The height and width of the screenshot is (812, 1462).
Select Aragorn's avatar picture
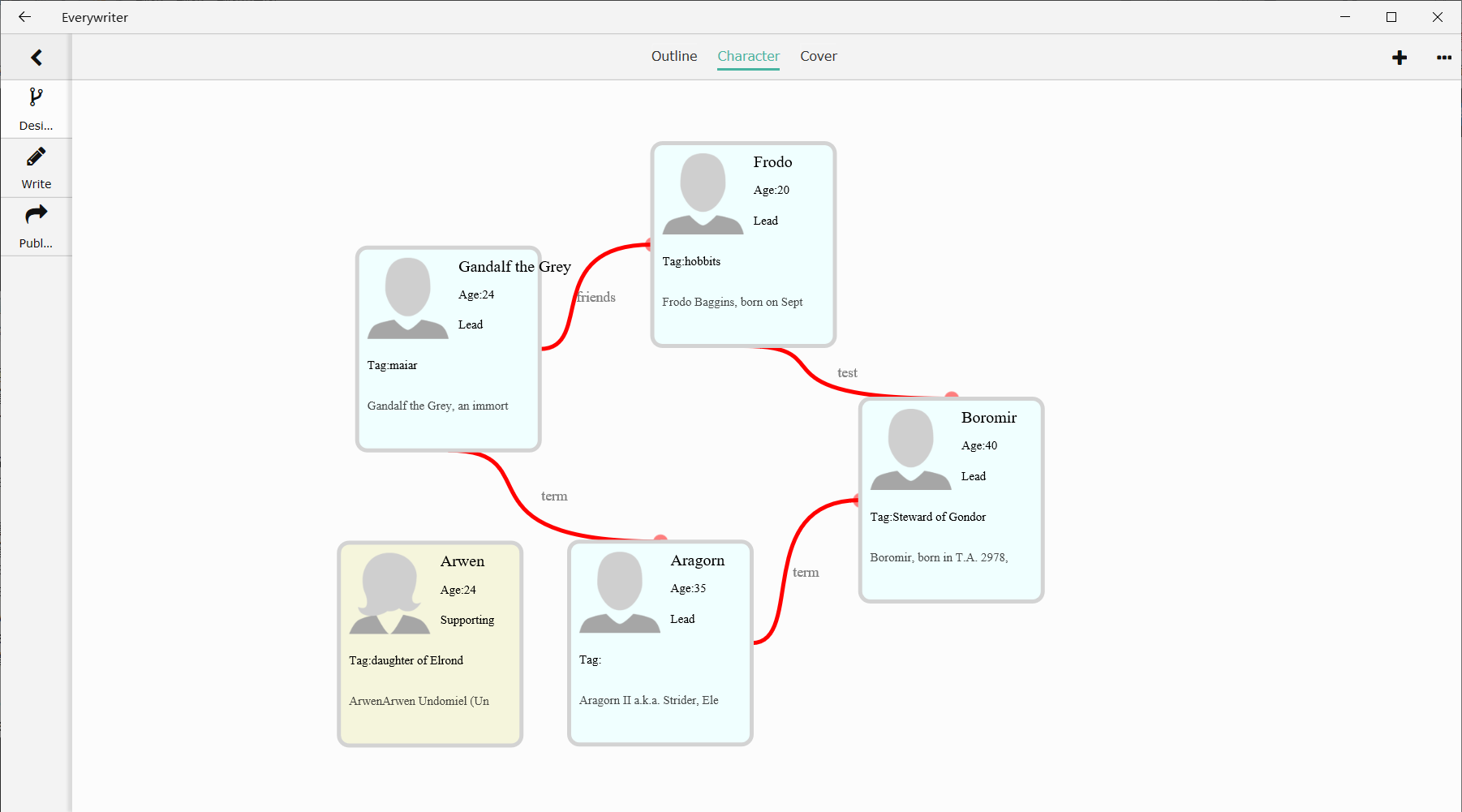620,592
